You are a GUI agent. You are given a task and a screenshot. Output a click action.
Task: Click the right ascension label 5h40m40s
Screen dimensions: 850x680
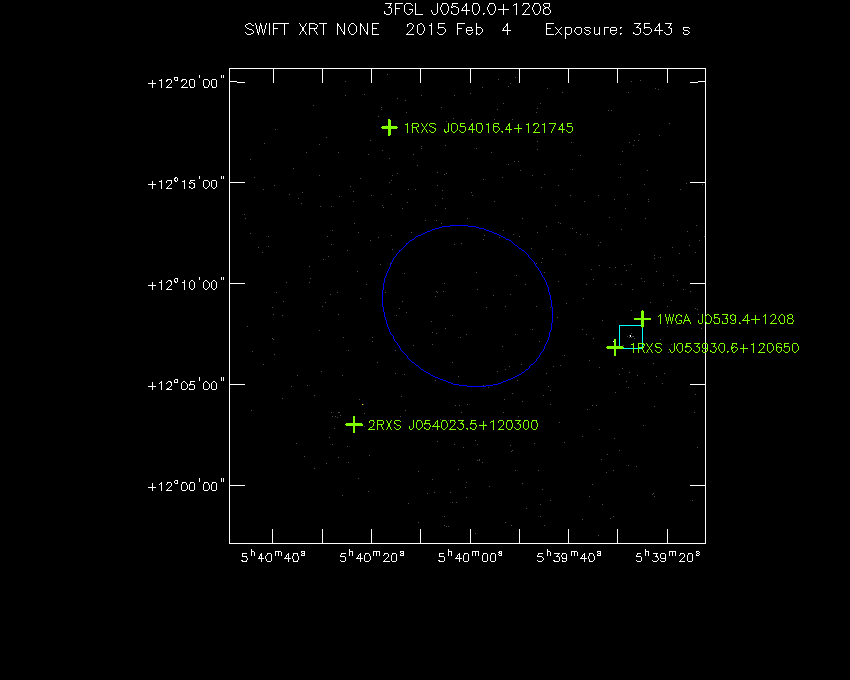273,557
